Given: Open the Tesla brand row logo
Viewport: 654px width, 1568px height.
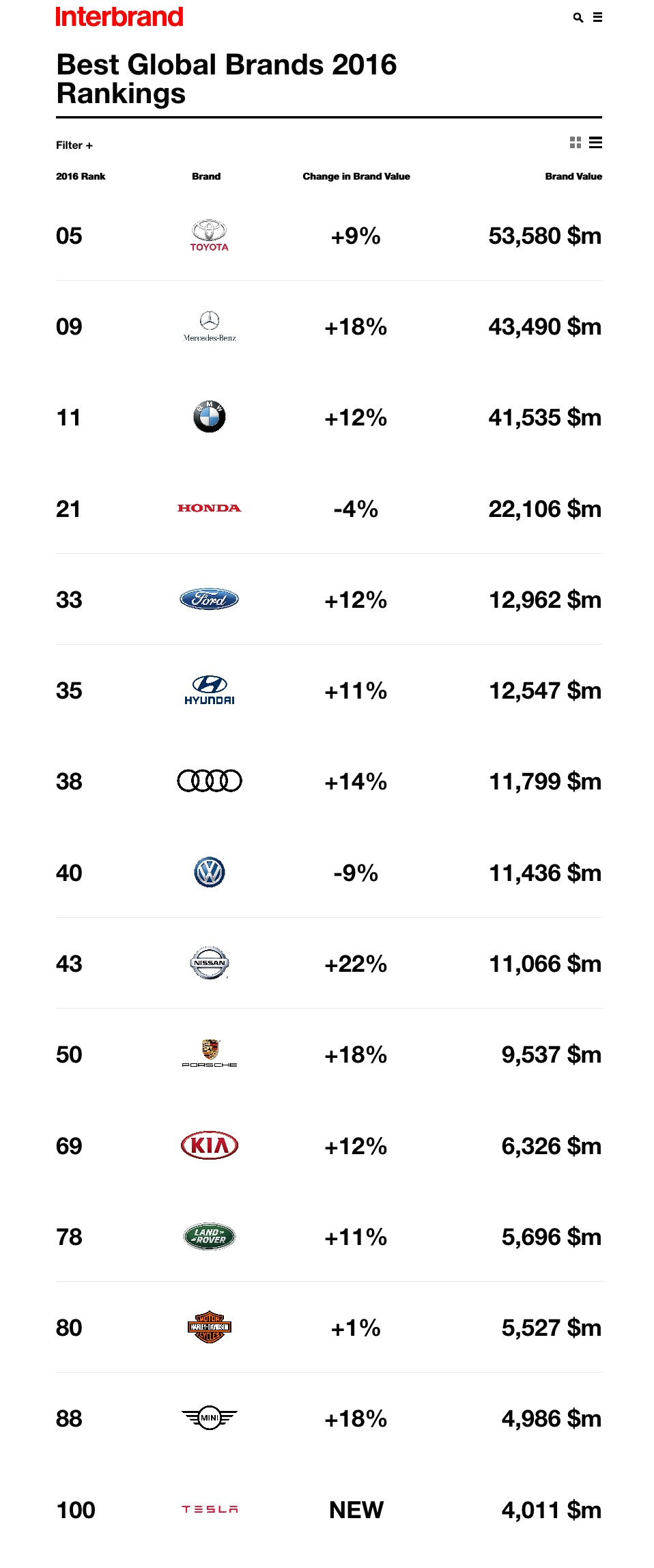Looking at the screenshot, I should click(x=209, y=1509).
